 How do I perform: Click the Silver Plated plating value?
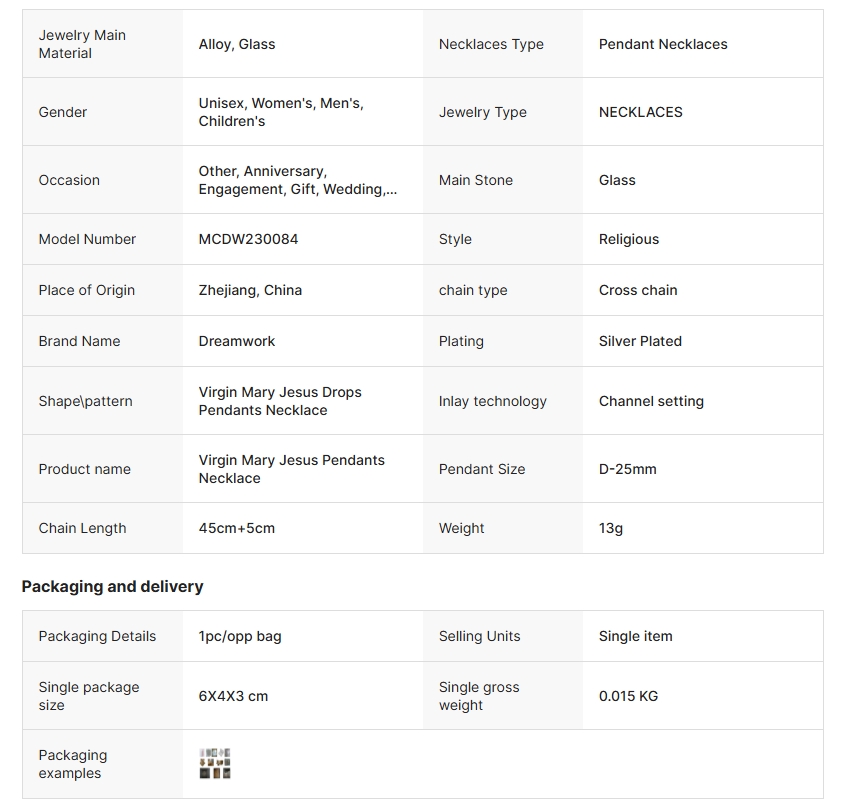(640, 341)
